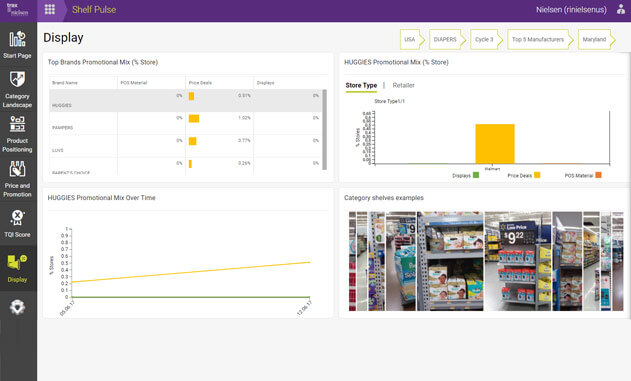Open the user profile icon
This screenshot has width=631, height=381.
(x=621, y=9)
